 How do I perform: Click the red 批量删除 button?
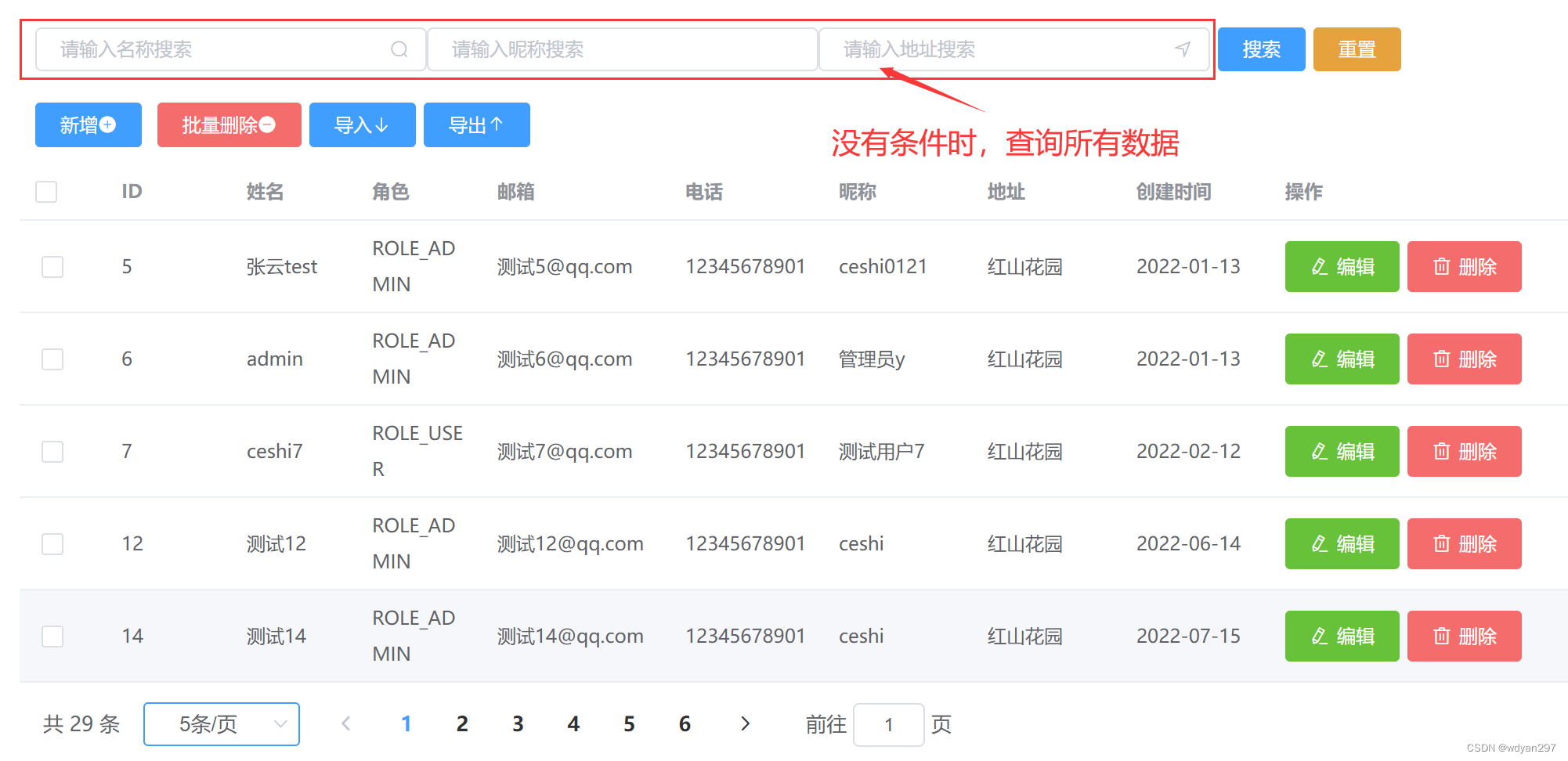[229, 124]
